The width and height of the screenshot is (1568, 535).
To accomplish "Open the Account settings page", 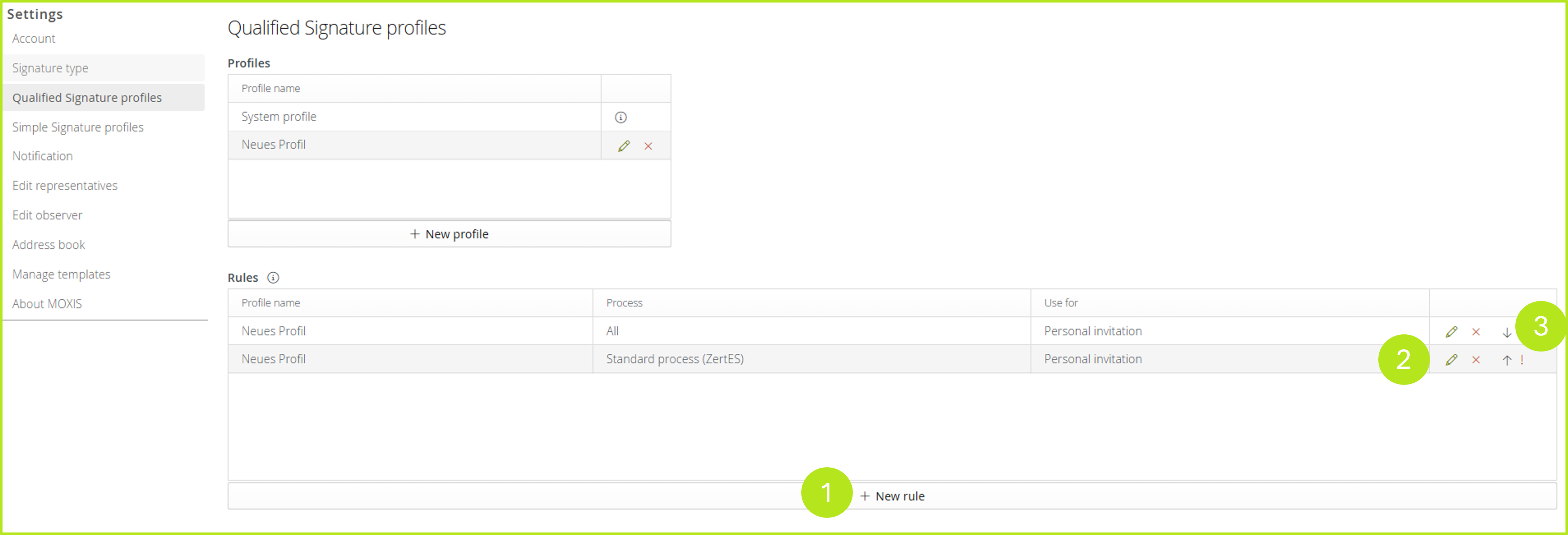I will 33,39.
